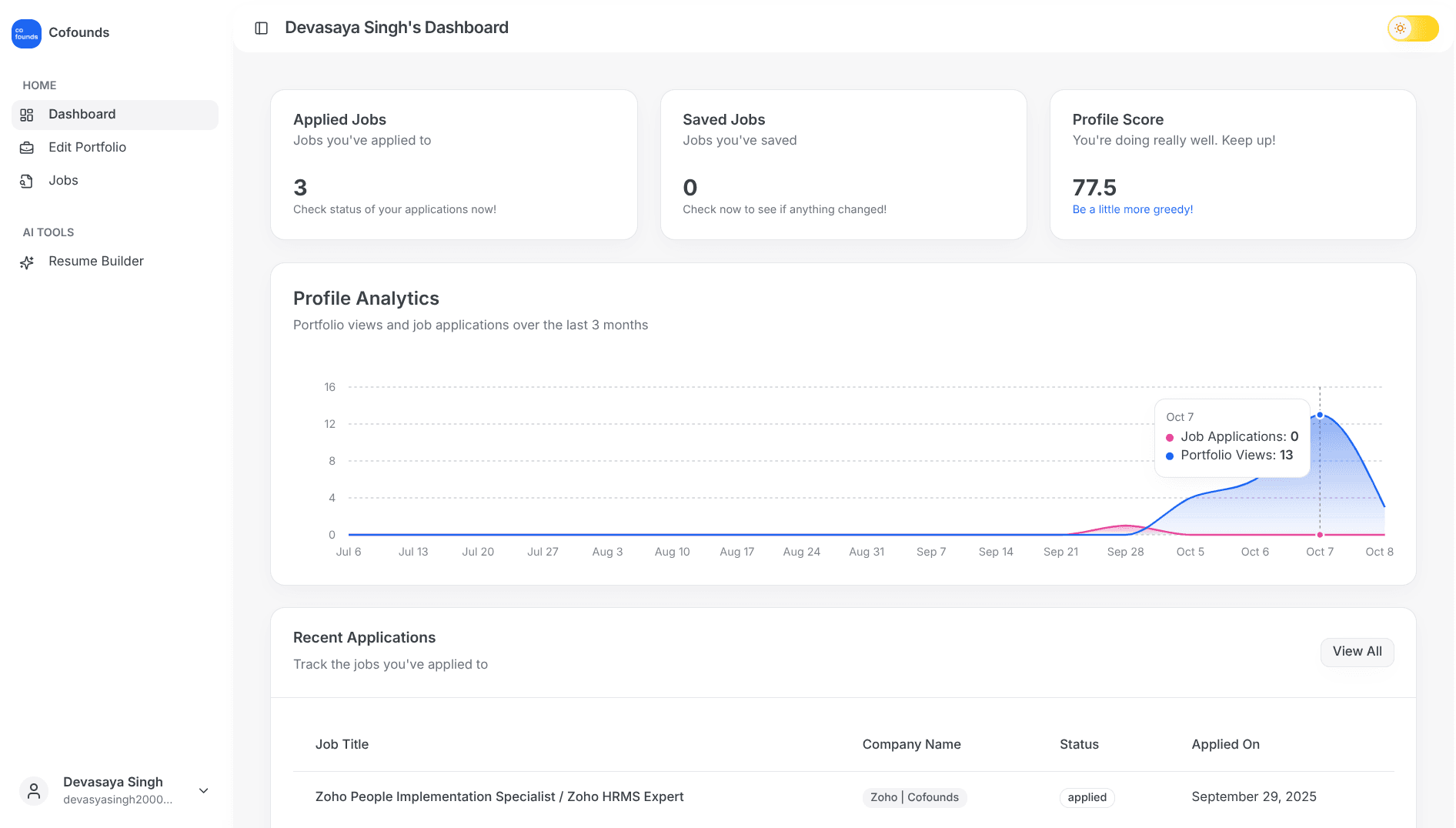Click the sun icon in theme switch

[1400, 28]
